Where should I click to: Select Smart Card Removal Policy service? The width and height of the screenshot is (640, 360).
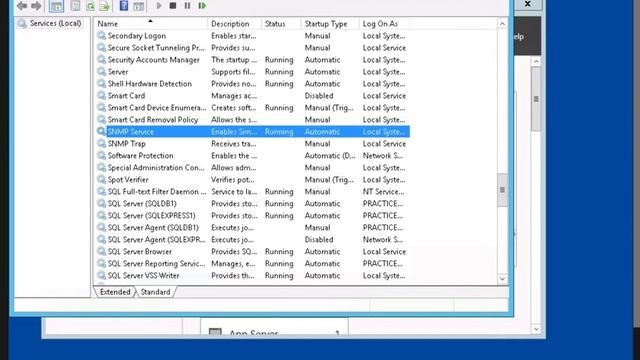tap(253, 120)
